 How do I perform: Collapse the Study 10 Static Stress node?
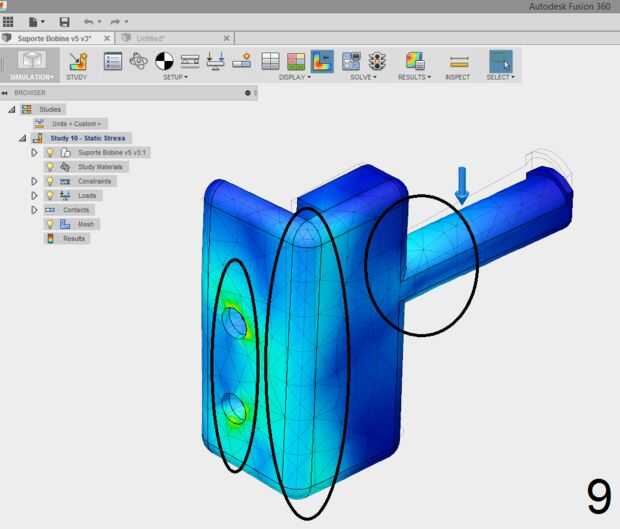coord(23,138)
